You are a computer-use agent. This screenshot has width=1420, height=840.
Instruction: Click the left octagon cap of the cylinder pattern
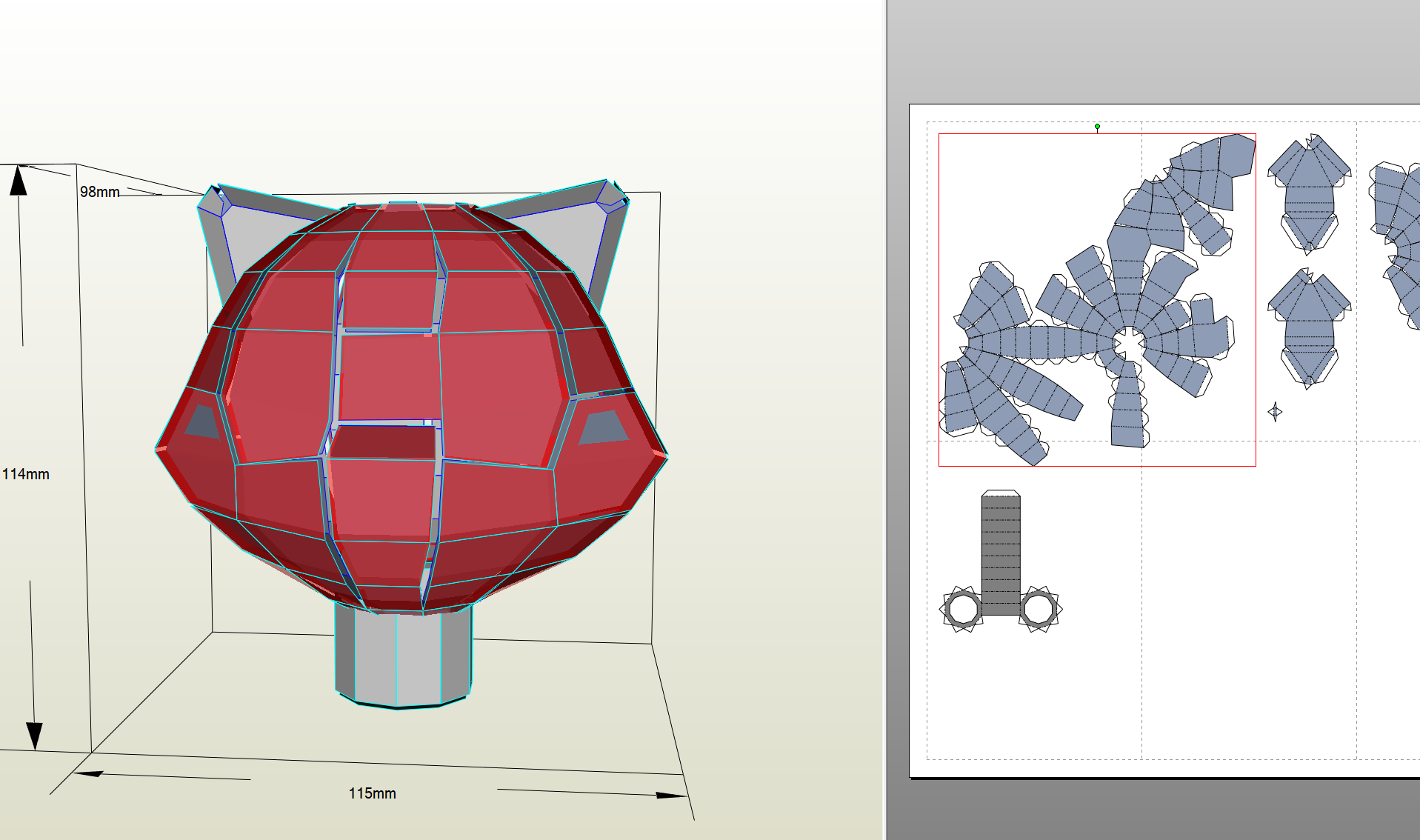[963, 609]
